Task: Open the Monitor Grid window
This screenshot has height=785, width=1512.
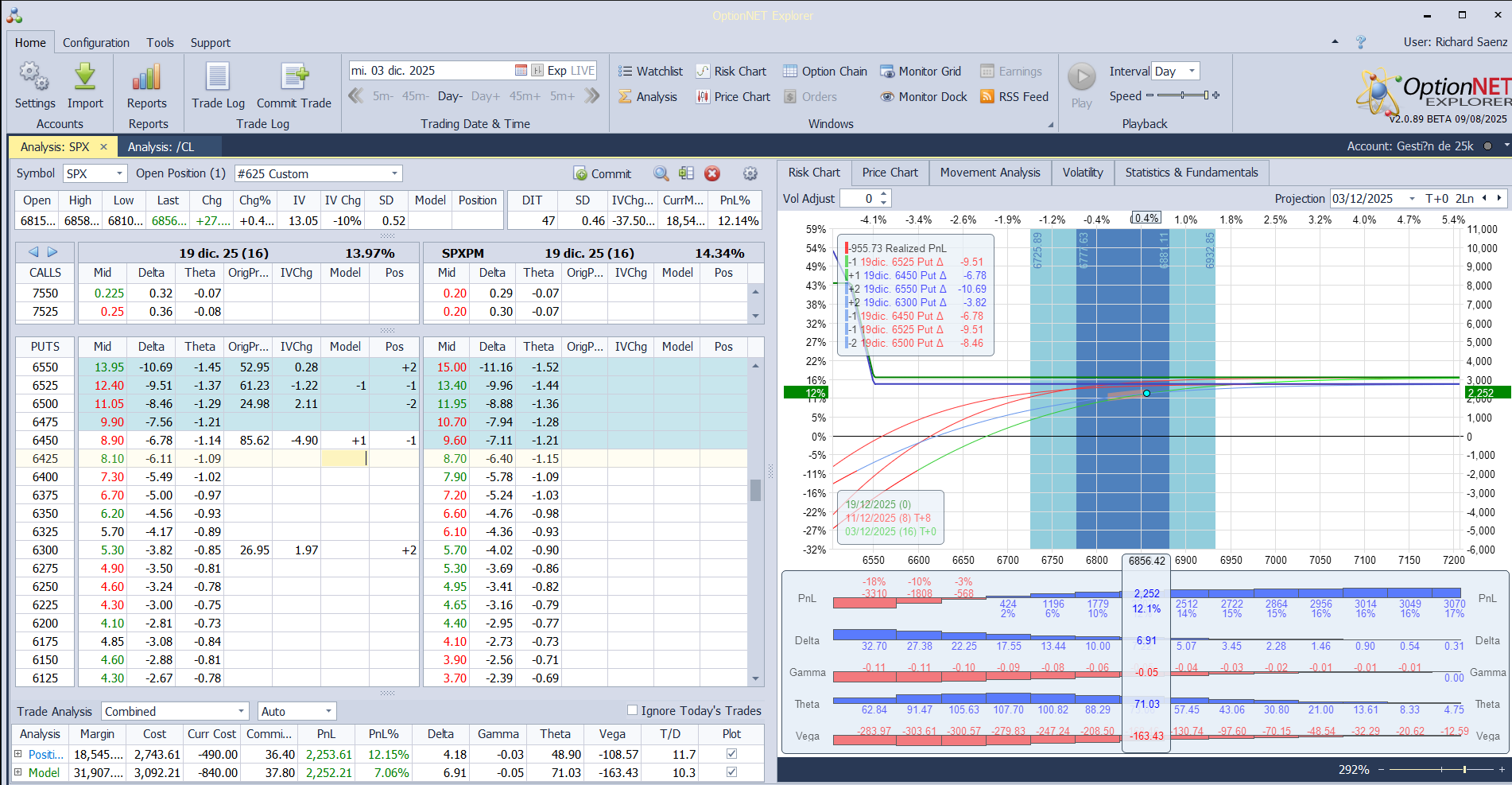Action: pyautogui.click(x=921, y=72)
